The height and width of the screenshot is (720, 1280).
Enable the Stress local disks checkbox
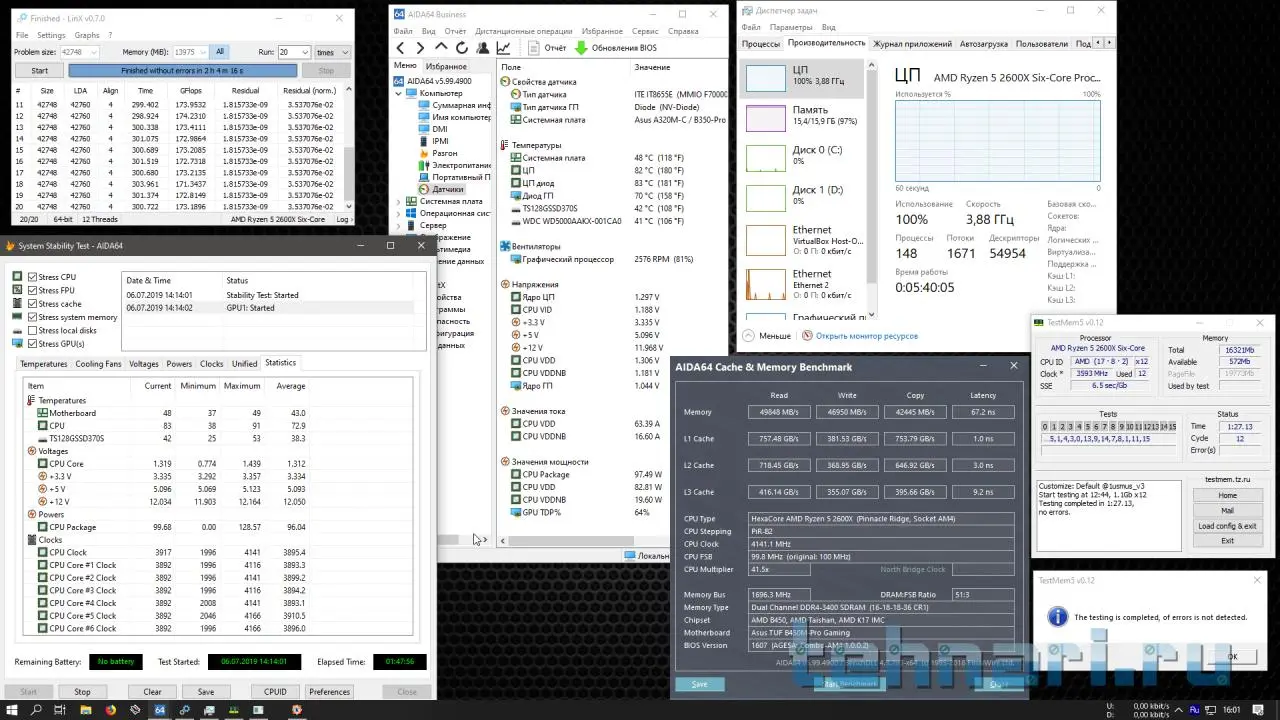33,330
